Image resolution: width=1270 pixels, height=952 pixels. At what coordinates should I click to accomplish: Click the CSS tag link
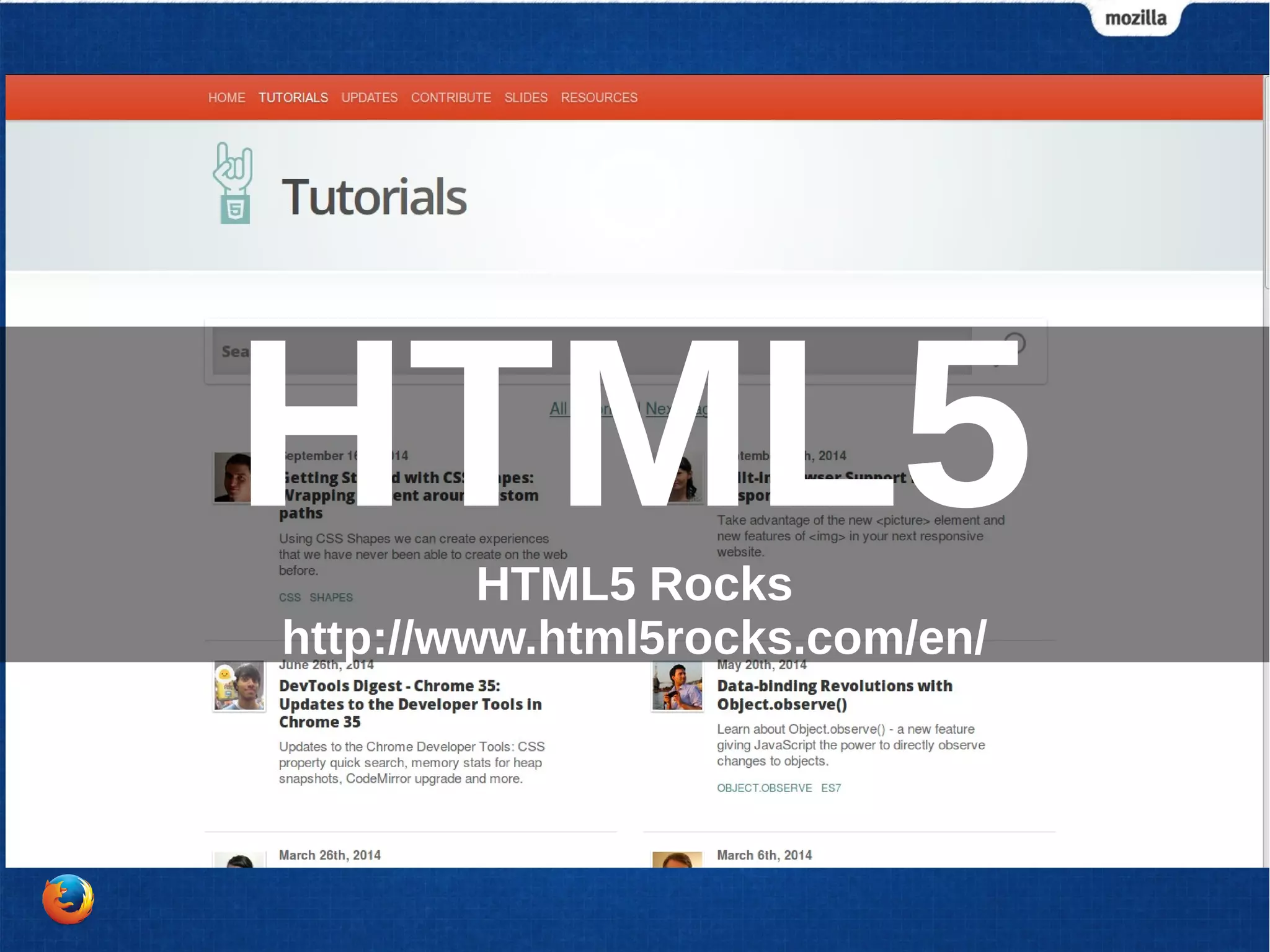click(290, 597)
